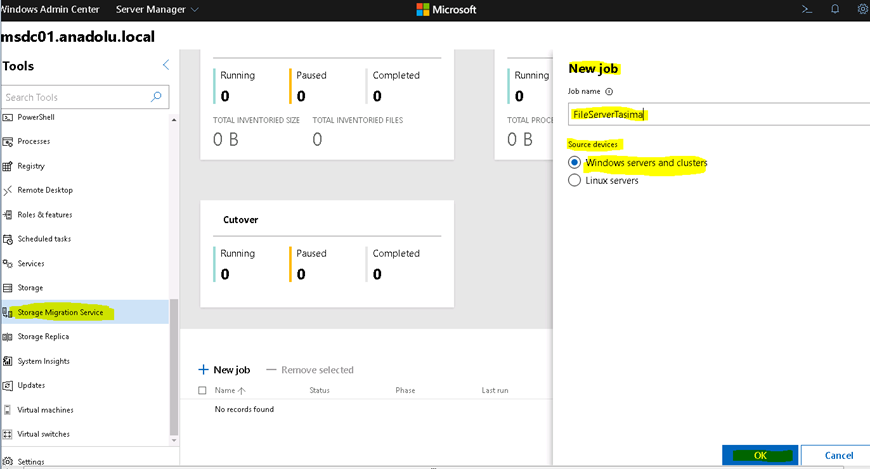Click the Storage Migration Service icon
870x469 pixels.
[x=8, y=312]
